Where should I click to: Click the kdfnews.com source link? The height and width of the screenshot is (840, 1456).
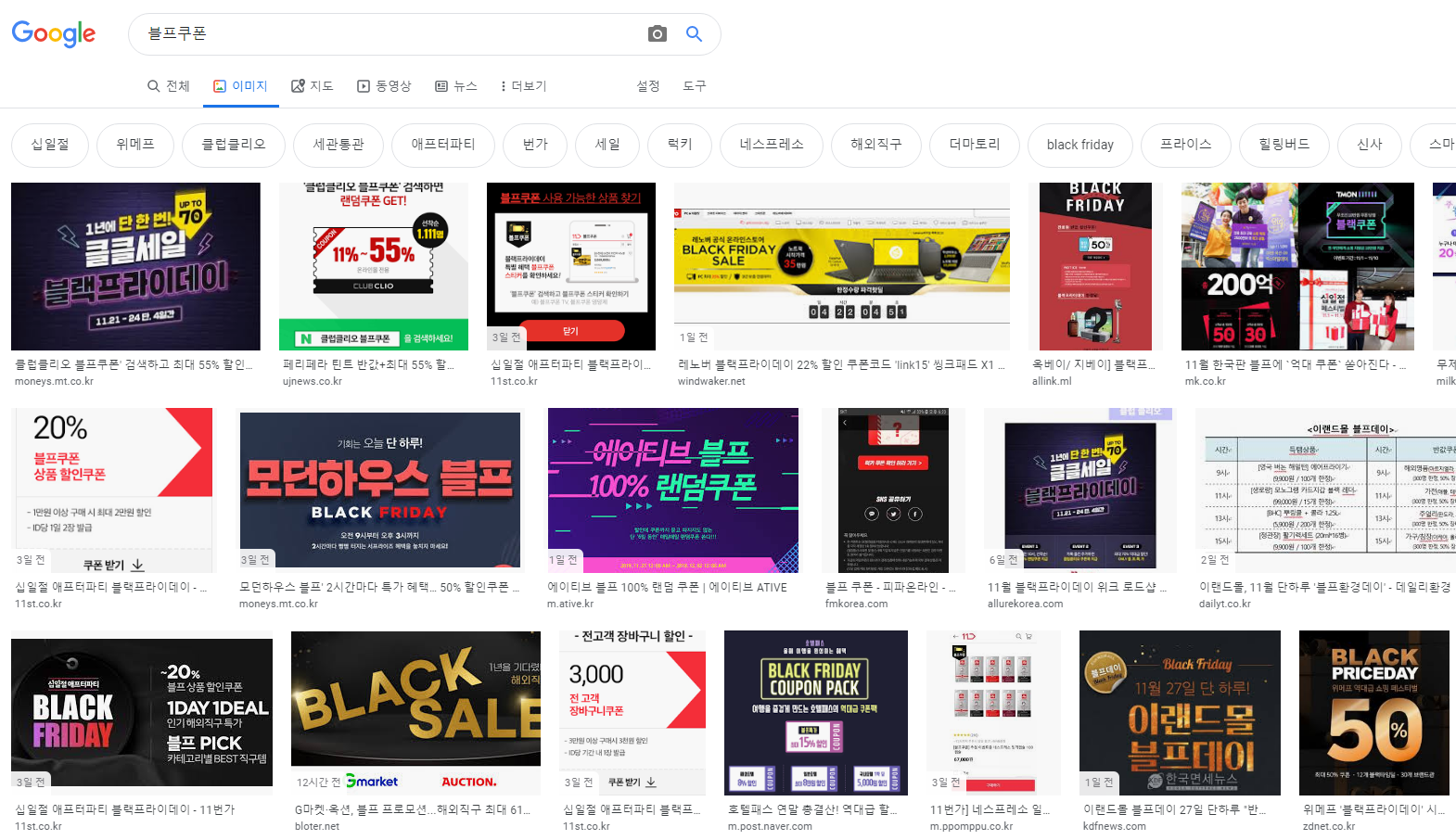pos(1115,826)
